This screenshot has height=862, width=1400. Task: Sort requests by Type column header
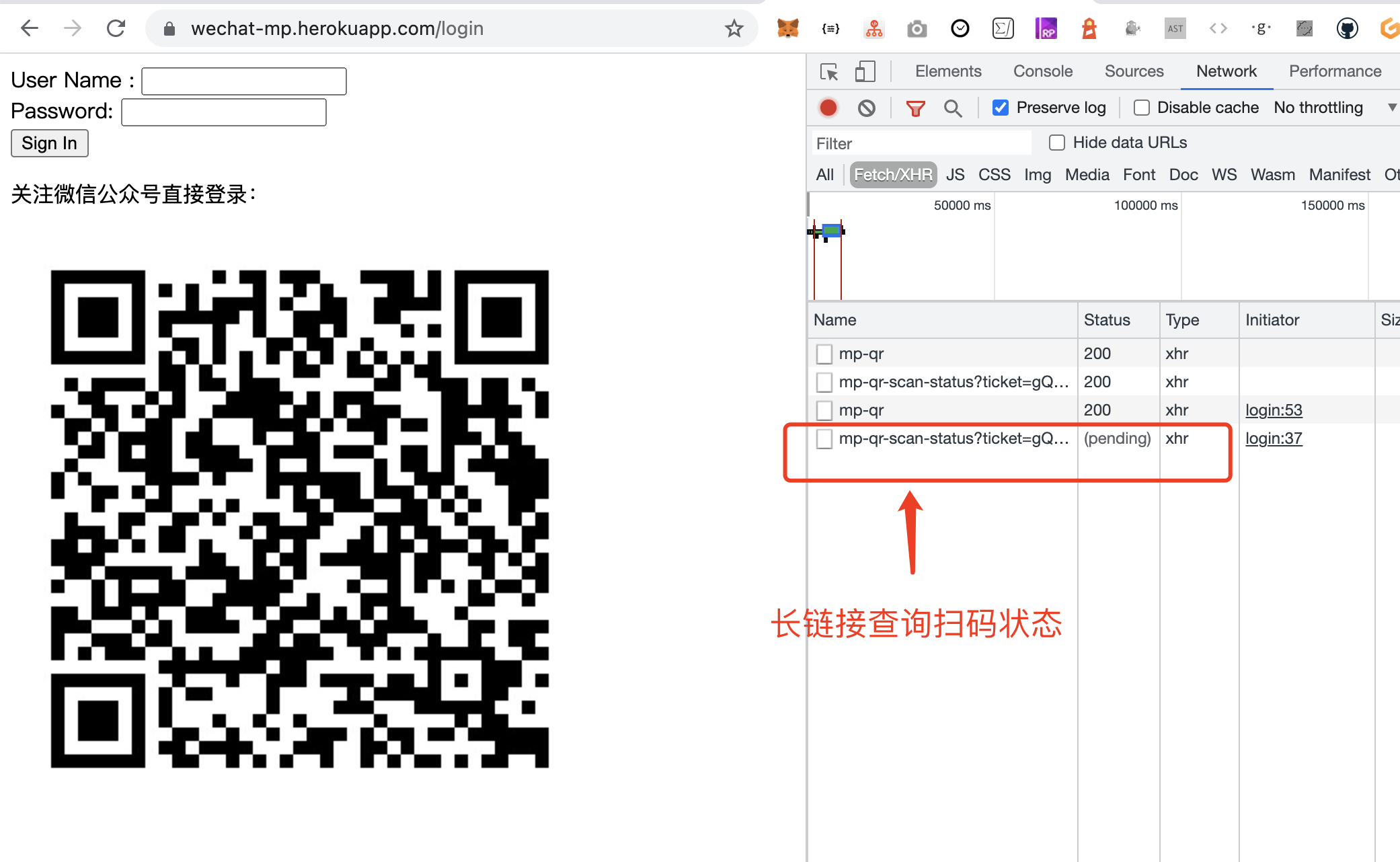click(1200, 320)
